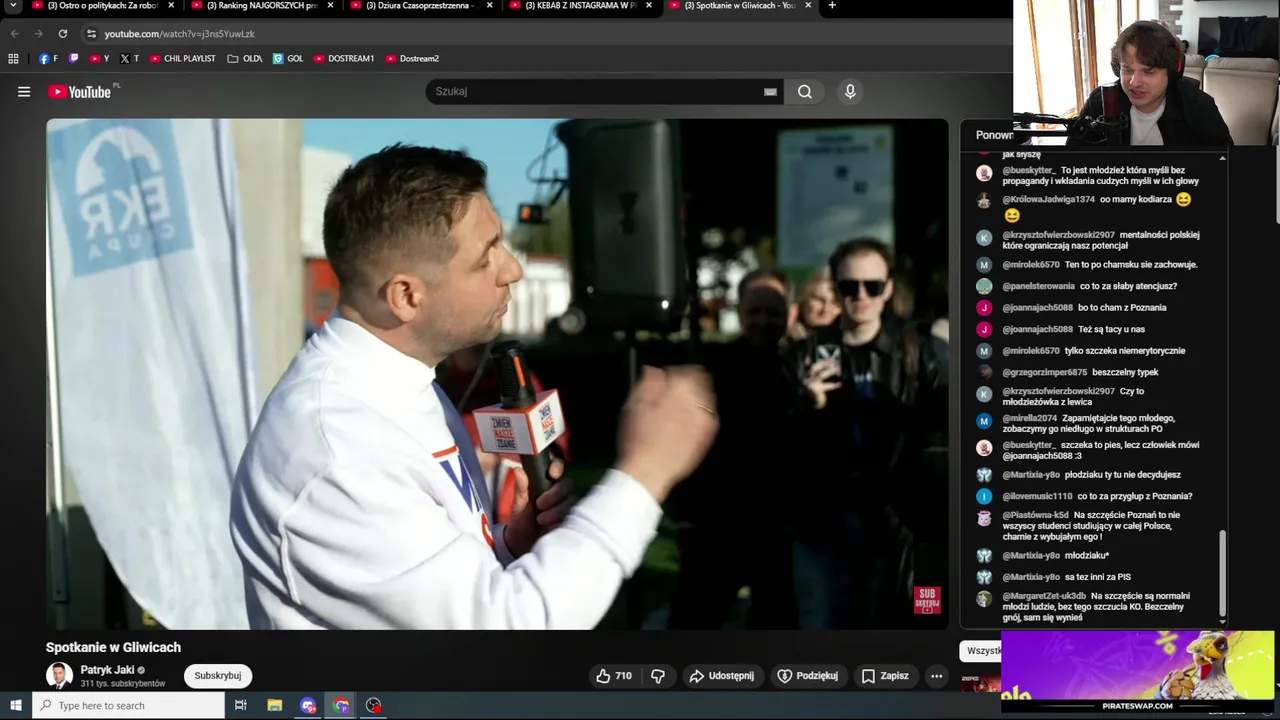Image resolution: width=1280 pixels, height=720 pixels.
Task: Open a new browser tab
Action: (832, 6)
